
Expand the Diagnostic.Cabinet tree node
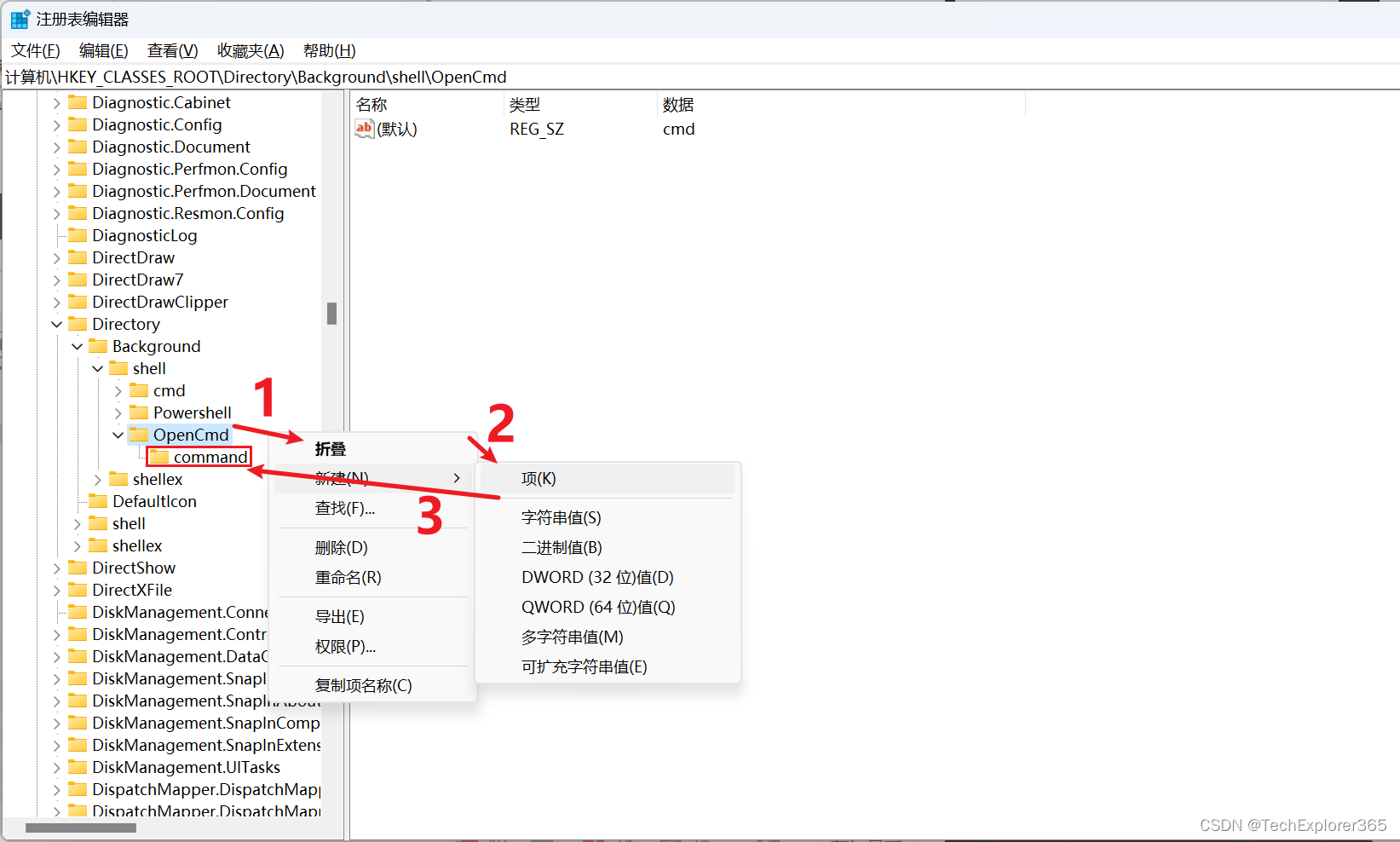[x=56, y=102]
